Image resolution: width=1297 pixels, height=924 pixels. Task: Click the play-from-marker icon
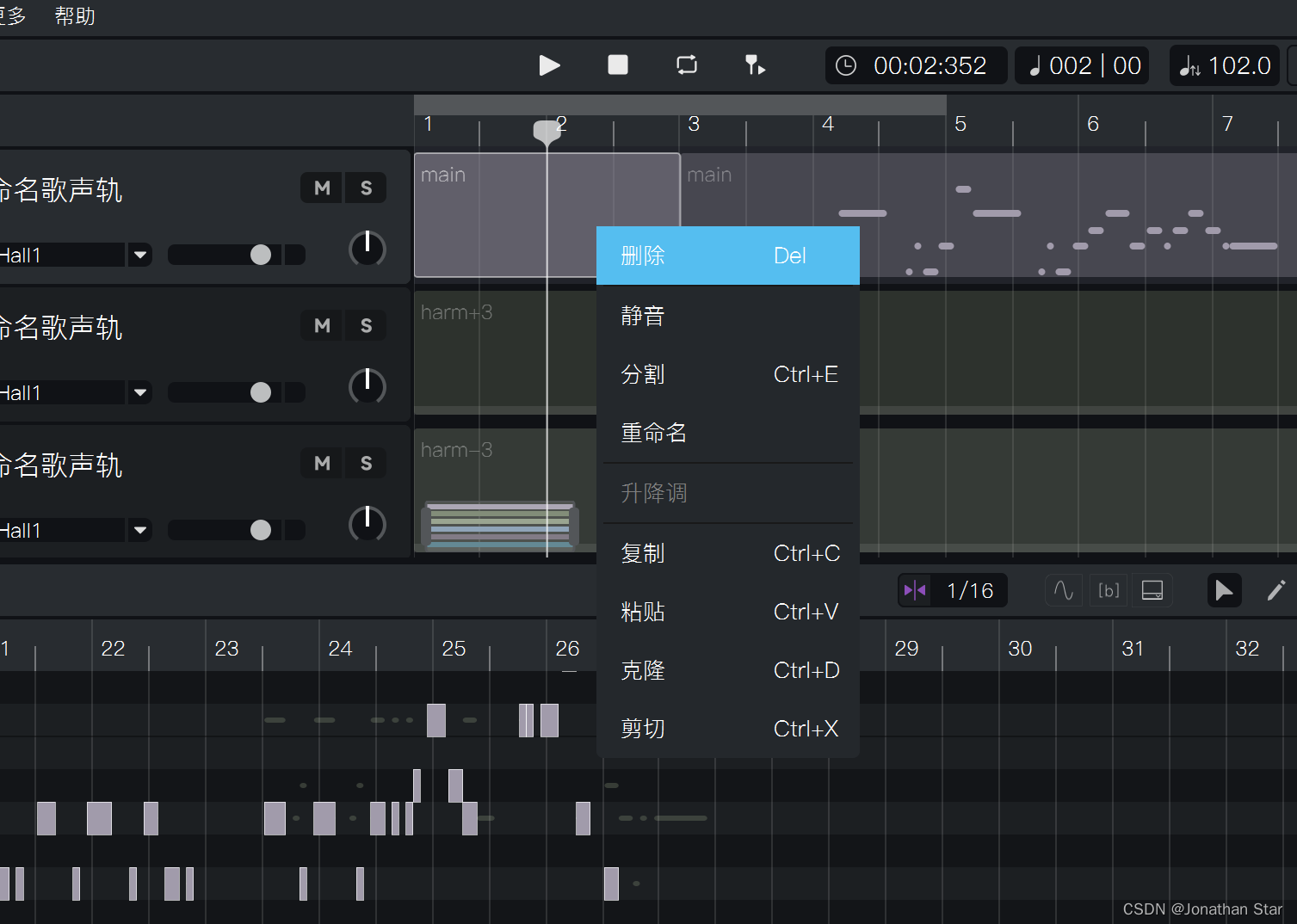pyautogui.click(x=755, y=65)
